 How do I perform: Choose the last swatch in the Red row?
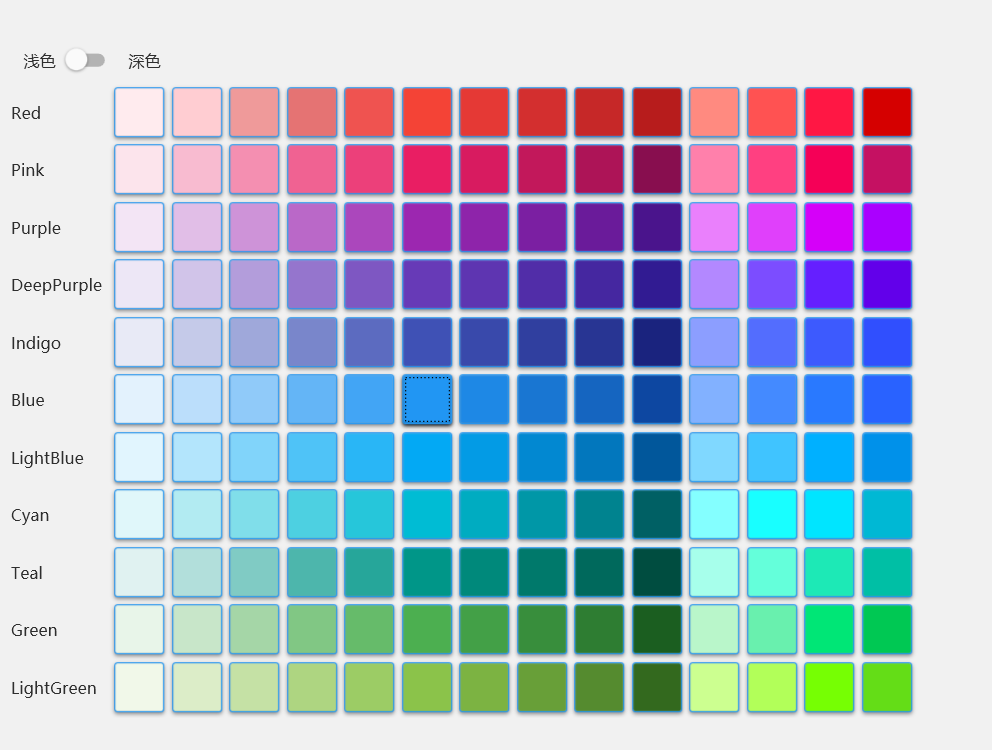[x=887, y=113]
